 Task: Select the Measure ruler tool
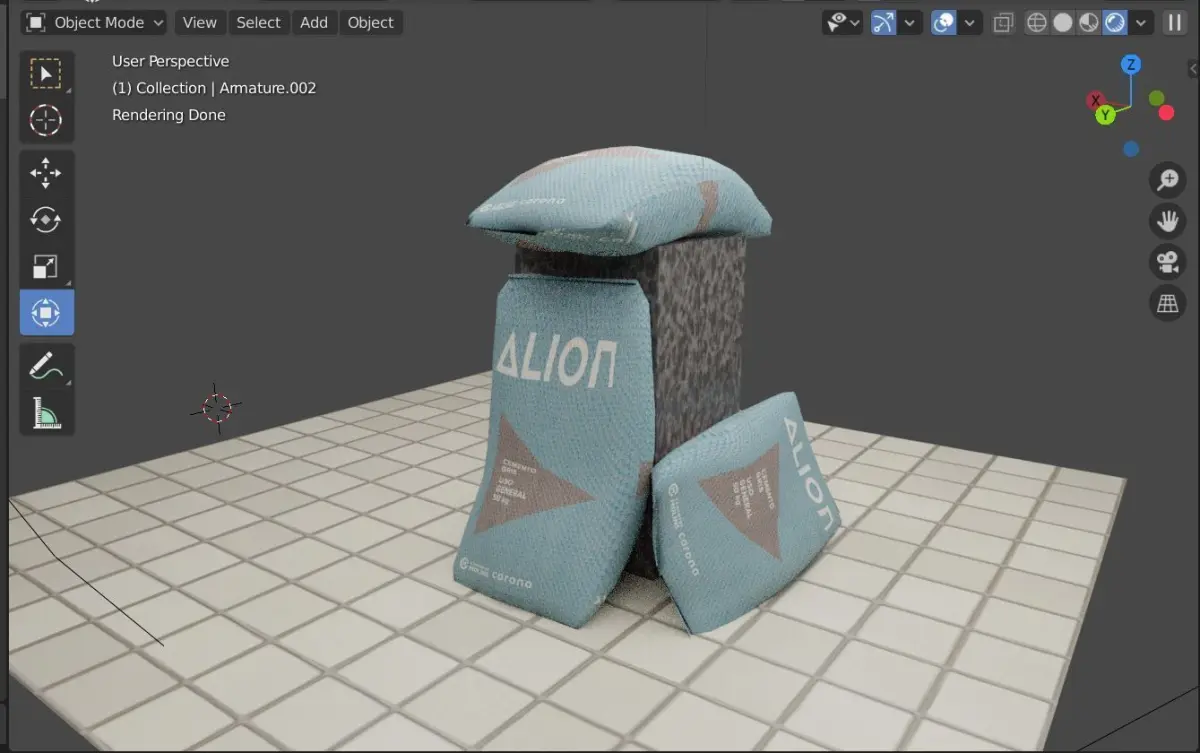pyautogui.click(x=46, y=412)
